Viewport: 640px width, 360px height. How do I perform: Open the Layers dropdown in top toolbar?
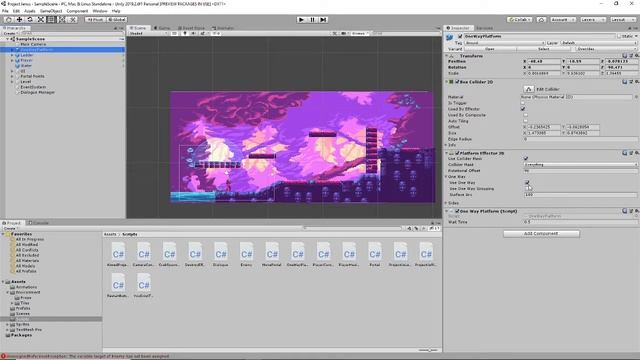pos(592,20)
